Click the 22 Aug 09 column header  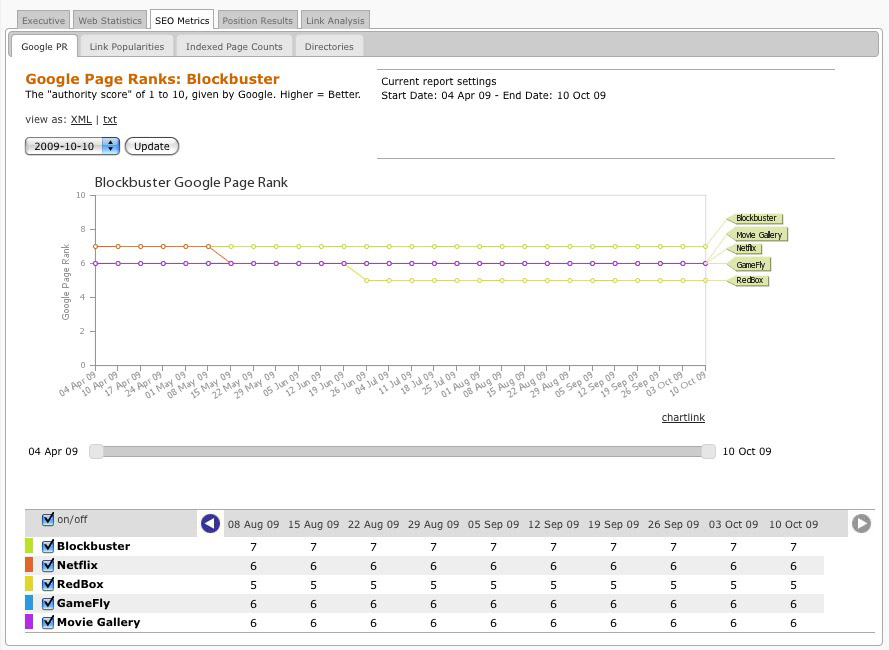click(x=373, y=525)
